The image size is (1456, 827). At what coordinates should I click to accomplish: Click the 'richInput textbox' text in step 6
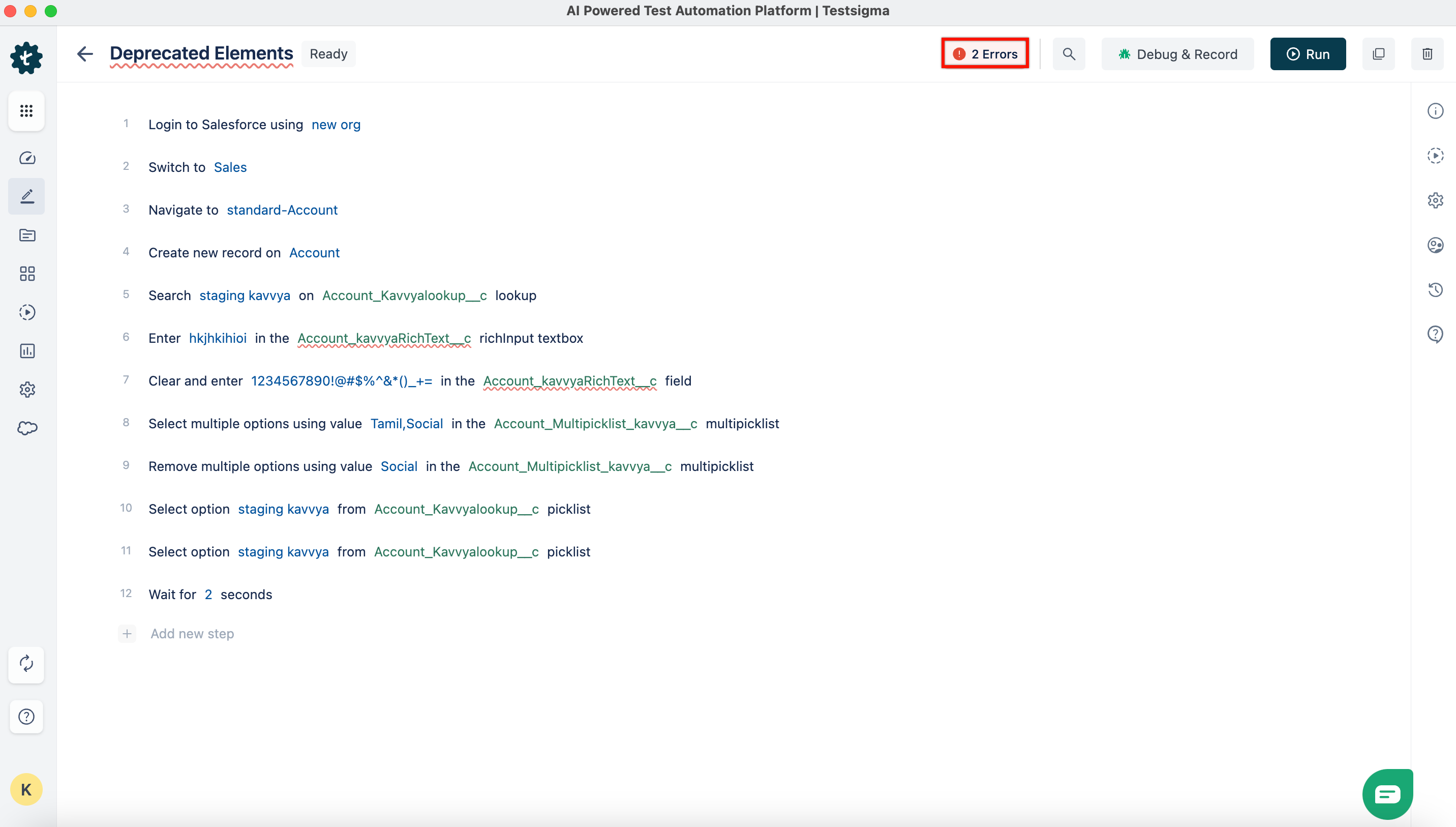(x=531, y=339)
